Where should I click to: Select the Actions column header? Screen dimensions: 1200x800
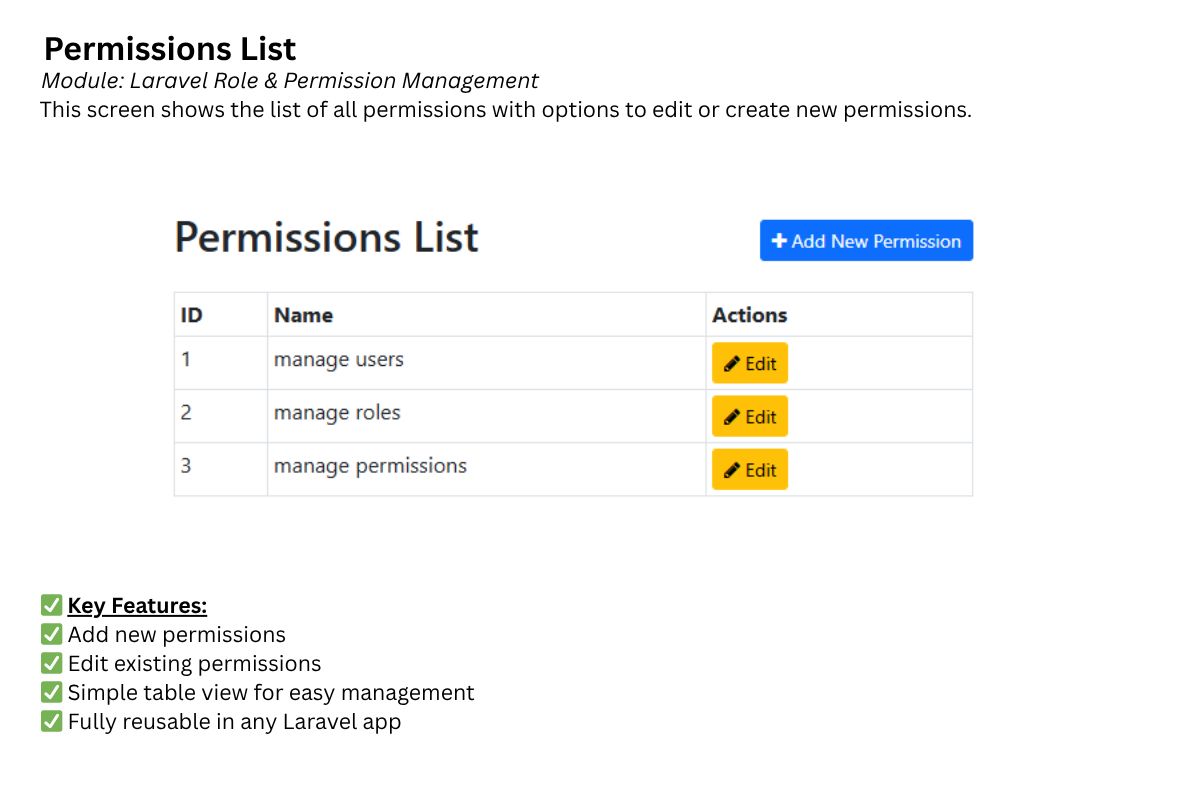click(x=749, y=315)
